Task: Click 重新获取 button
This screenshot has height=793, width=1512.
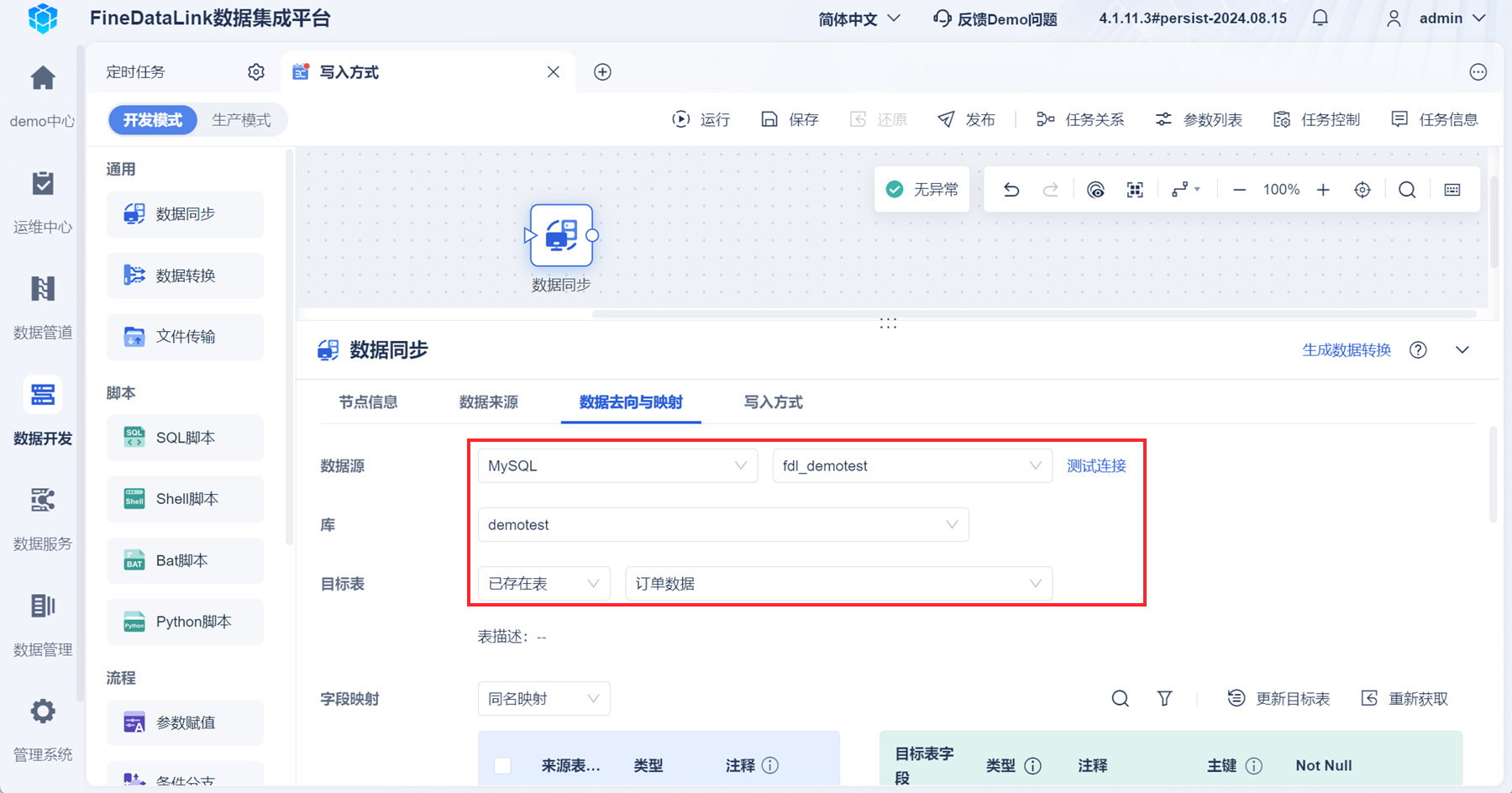Action: pyautogui.click(x=1404, y=699)
